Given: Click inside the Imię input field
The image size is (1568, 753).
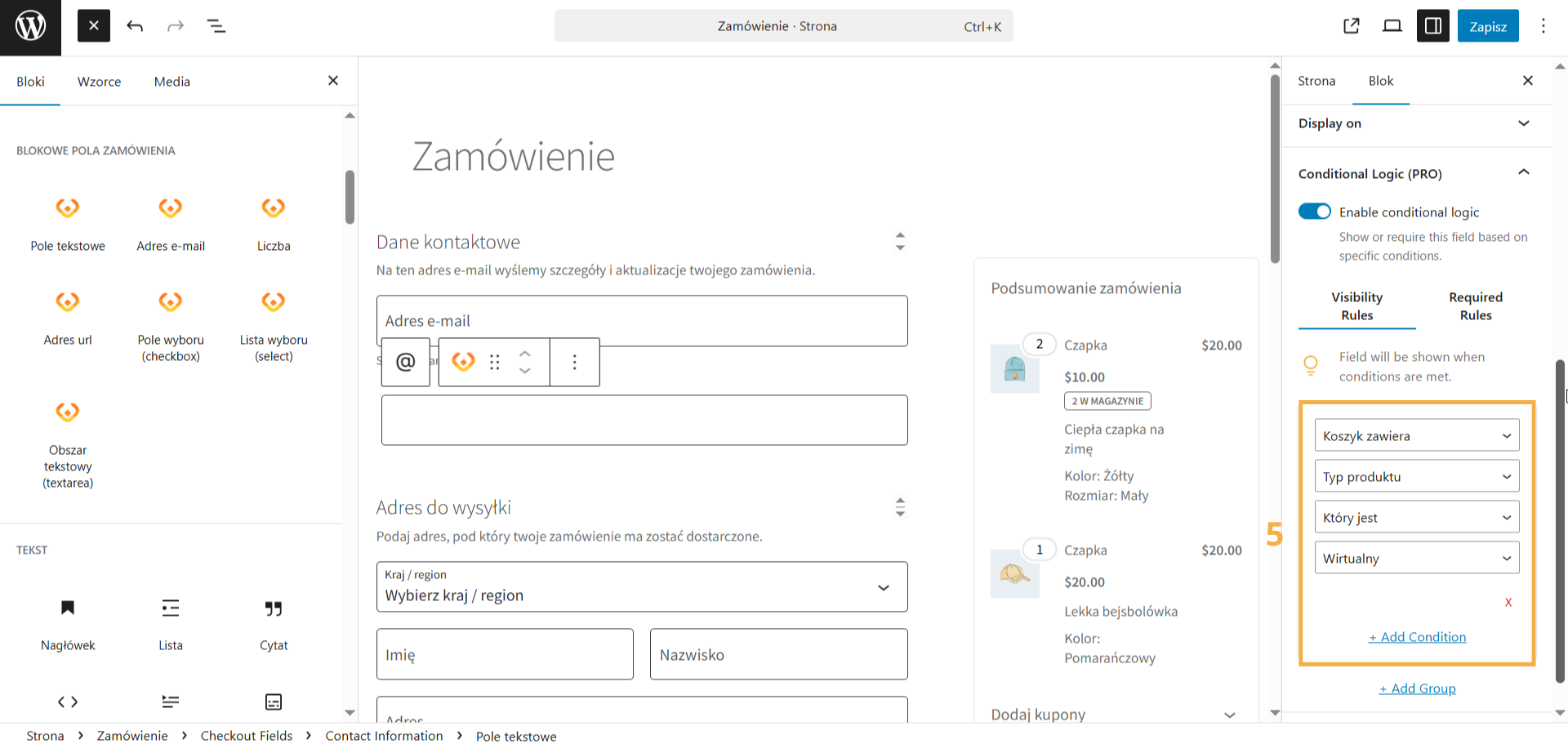Looking at the screenshot, I should (504, 653).
